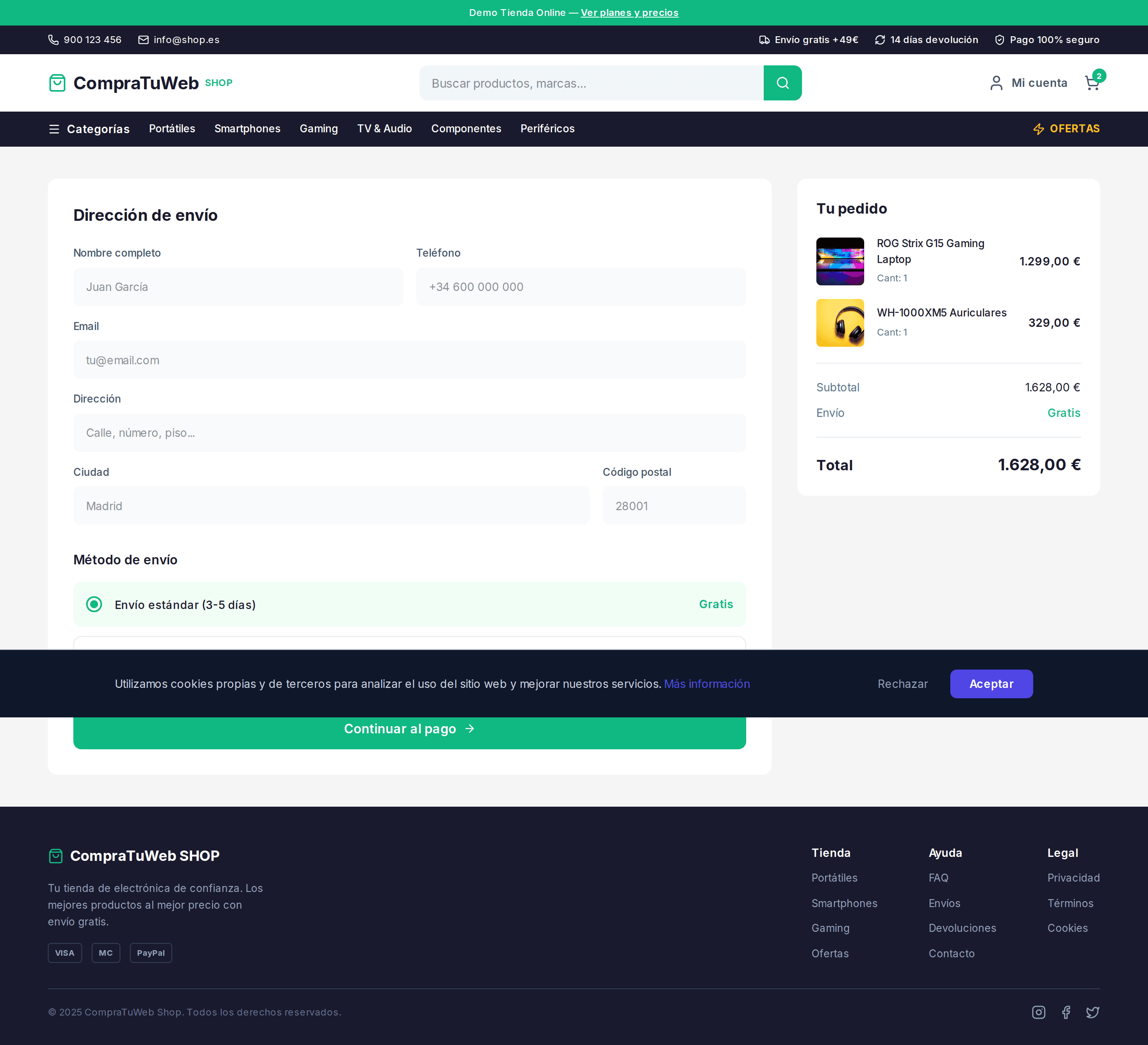Click the CompraTuWeb shop bag logo
The width and height of the screenshot is (1148, 1045).
57,82
